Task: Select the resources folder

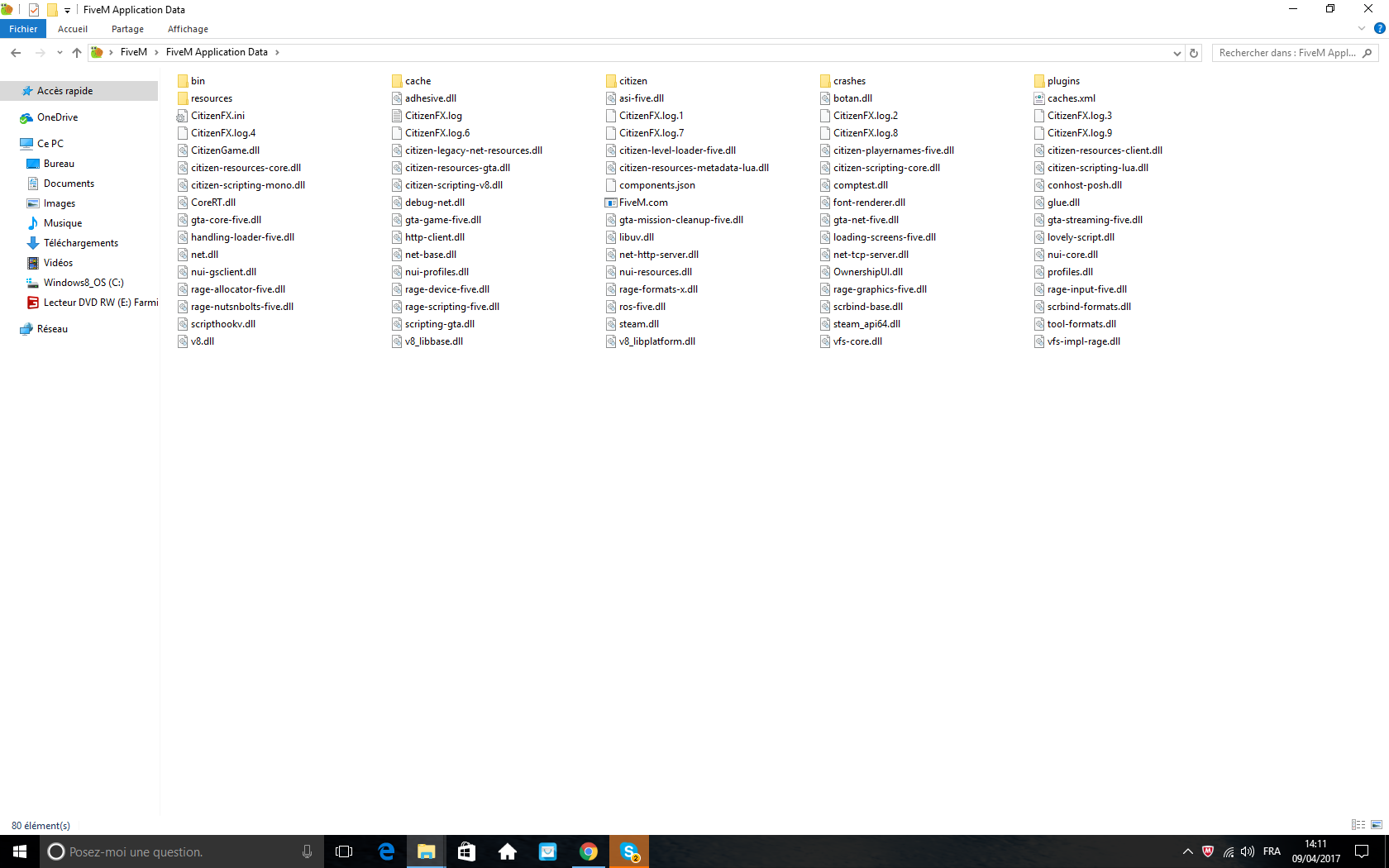Action: [x=204, y=98]
